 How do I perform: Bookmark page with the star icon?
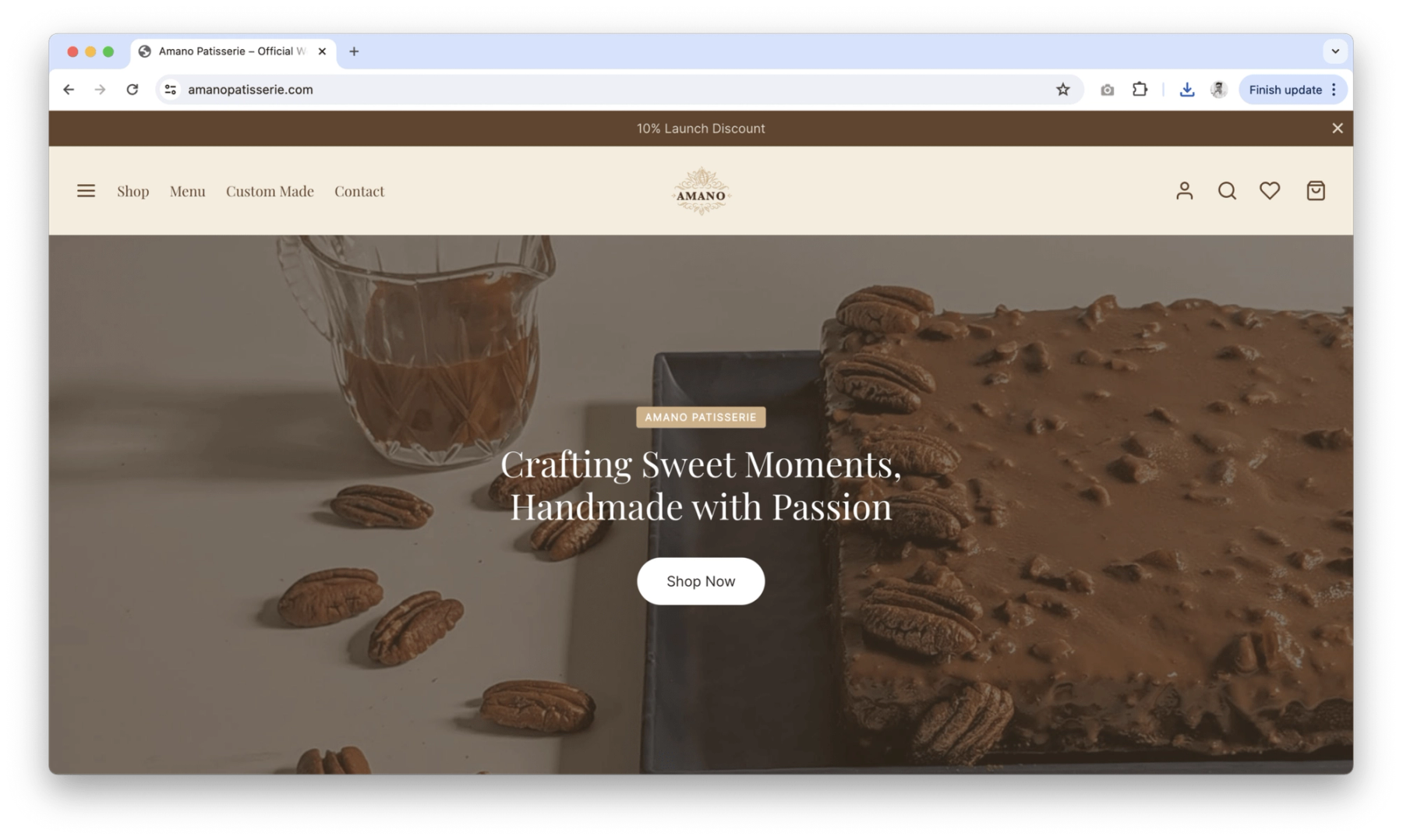(1062, 90)
